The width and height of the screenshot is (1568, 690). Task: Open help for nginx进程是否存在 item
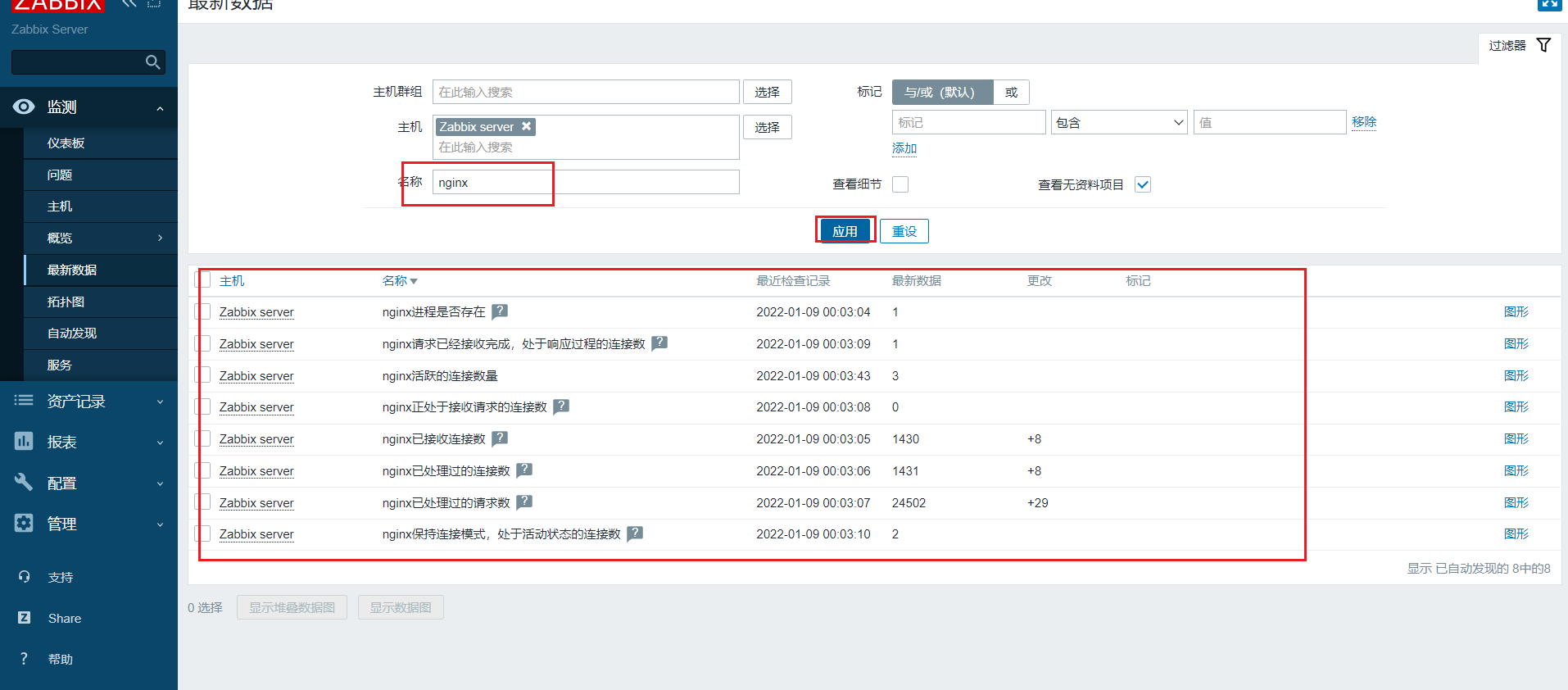point(500,311)
